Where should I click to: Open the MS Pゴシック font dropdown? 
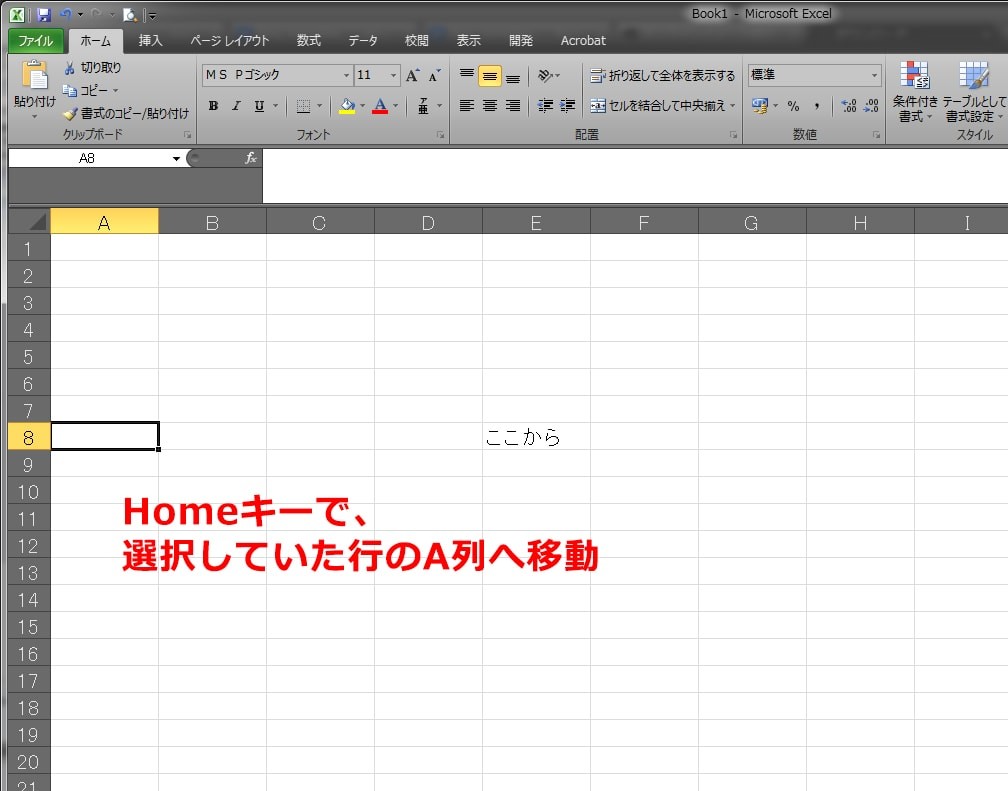[345, 74]
